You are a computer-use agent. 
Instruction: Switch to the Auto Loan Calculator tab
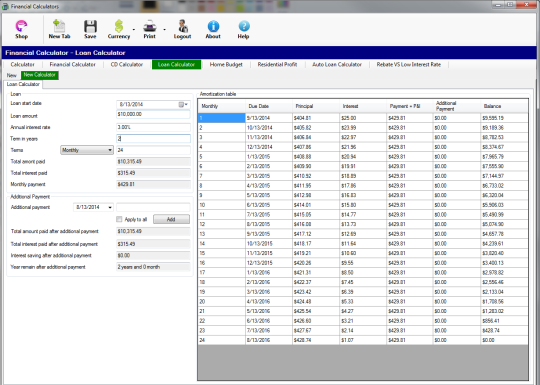click(337, 64)
